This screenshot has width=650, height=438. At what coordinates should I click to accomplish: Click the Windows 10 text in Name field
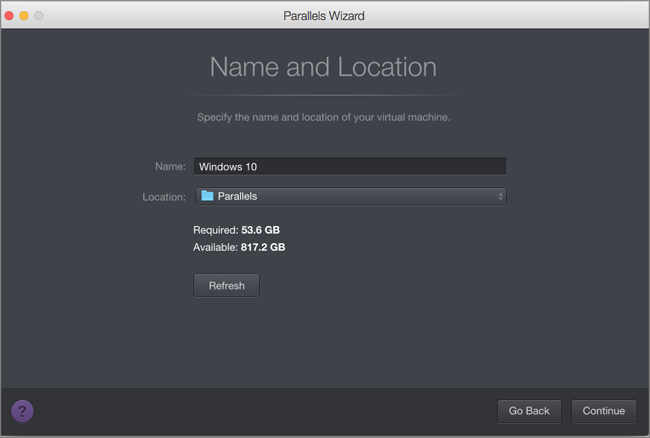click(x=229, y=166)
